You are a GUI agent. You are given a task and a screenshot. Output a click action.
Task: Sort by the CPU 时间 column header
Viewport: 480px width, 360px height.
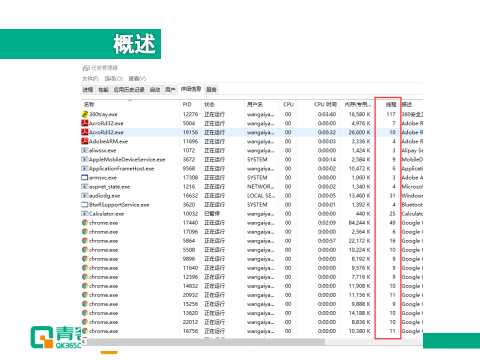tap(325, 104)
